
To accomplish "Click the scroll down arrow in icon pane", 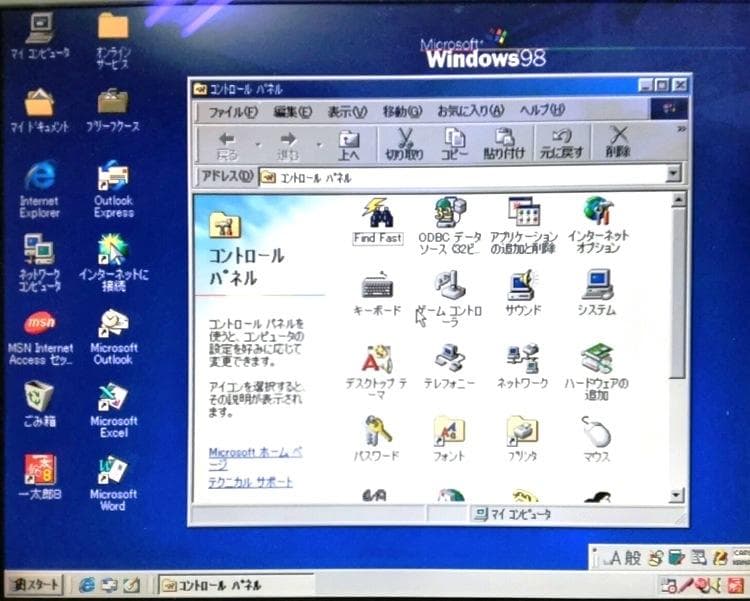I will tap(676, 495).
